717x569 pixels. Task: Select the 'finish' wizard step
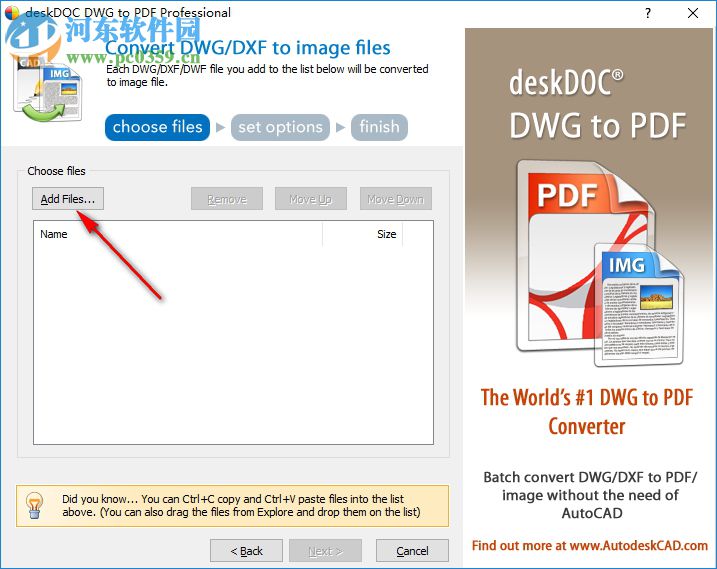[379, 127]
